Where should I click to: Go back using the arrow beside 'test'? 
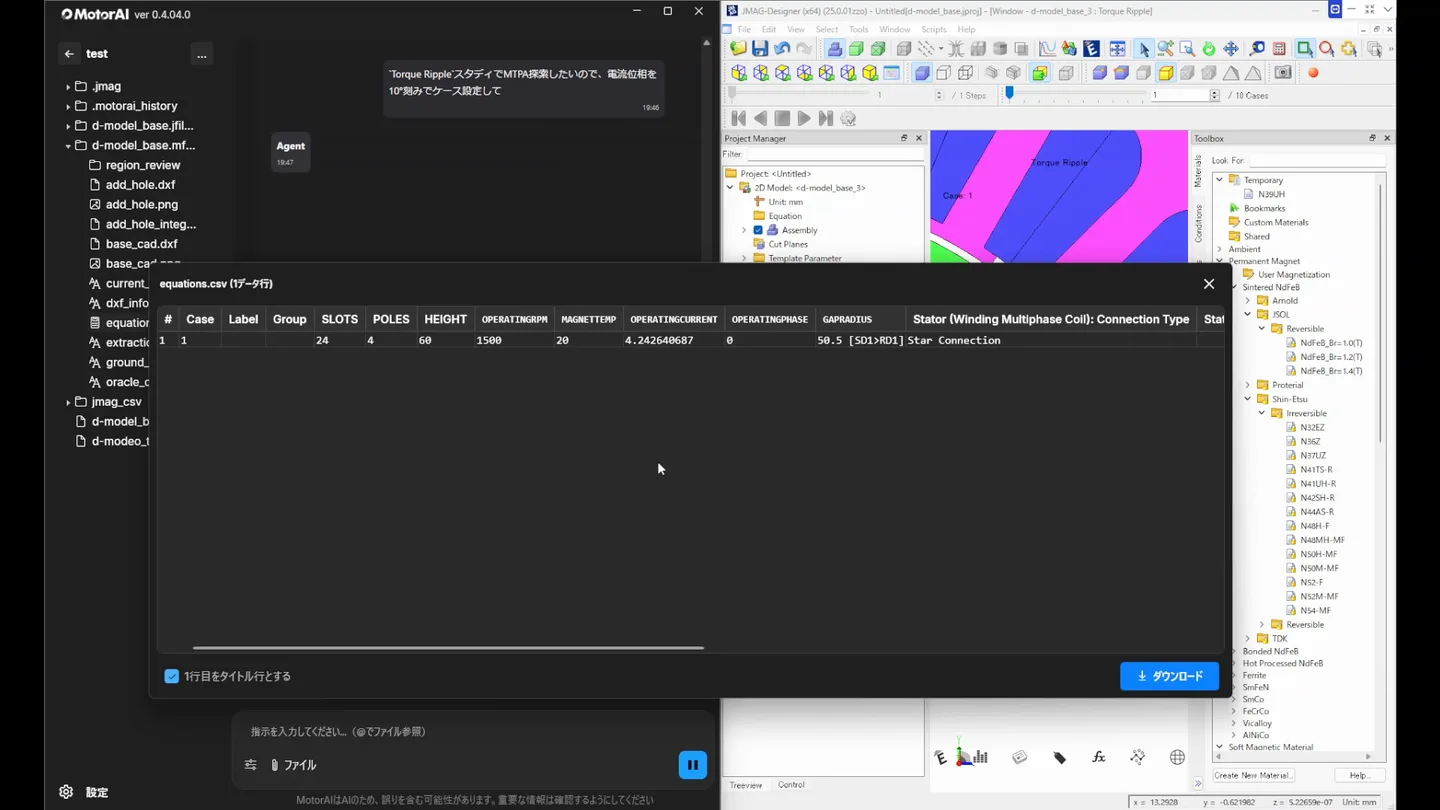pos(69,54)
